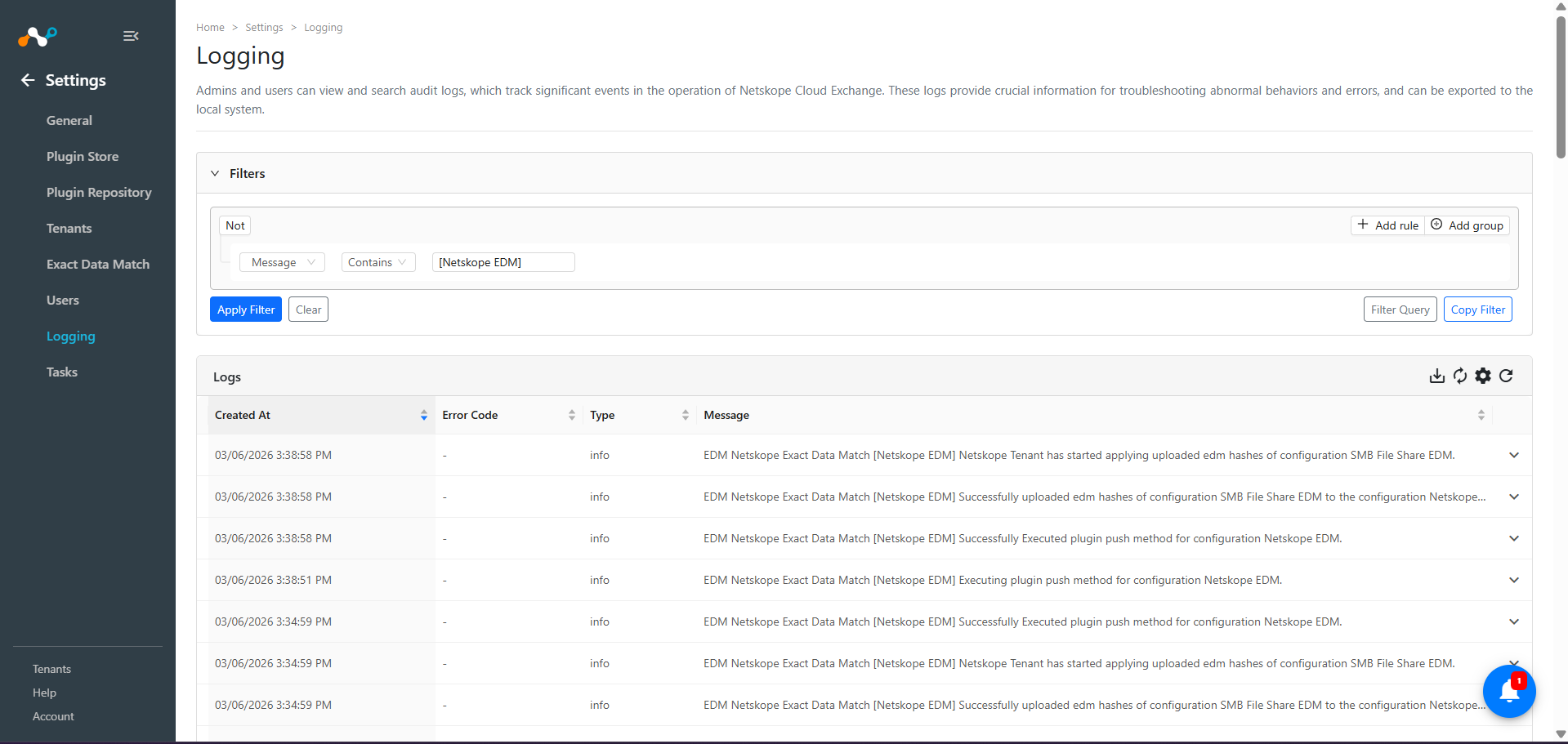Expand the 3:38:51 'Executing plugin push method' row
Screen dimensions: 1568x744
1514,580
